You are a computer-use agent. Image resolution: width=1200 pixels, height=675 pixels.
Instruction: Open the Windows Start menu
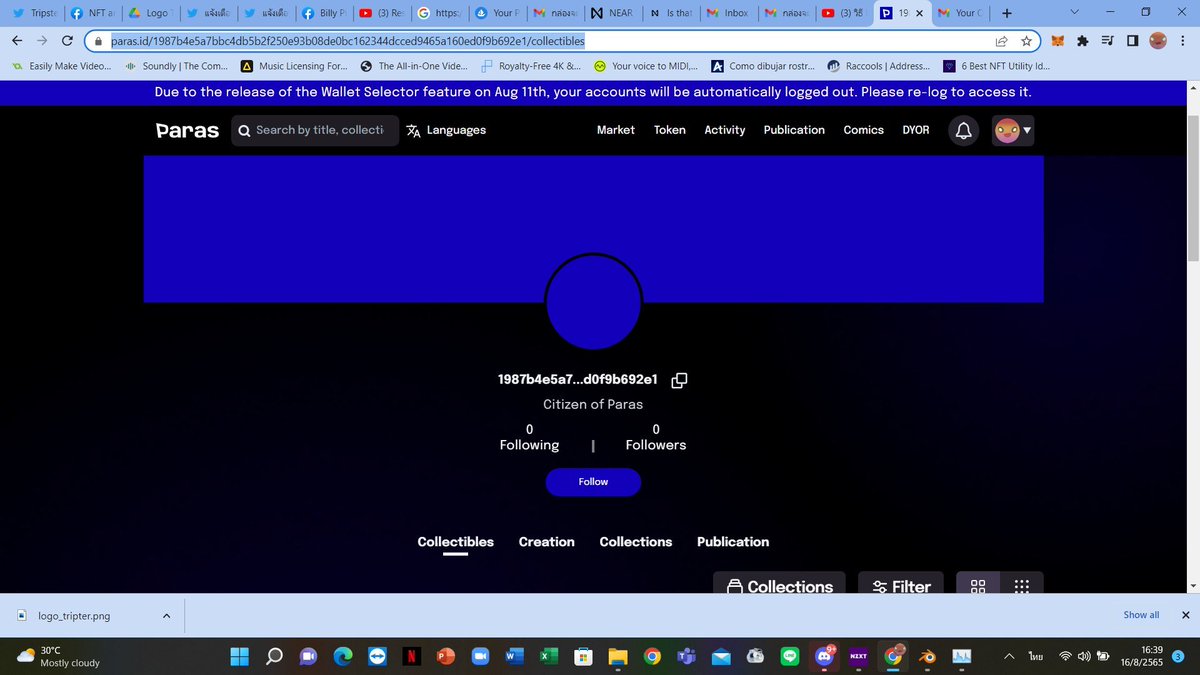coord(240,656)
